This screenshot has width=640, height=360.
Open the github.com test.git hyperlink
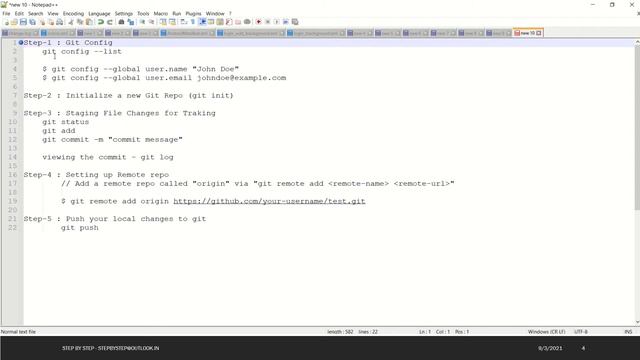tap(269, 201)
